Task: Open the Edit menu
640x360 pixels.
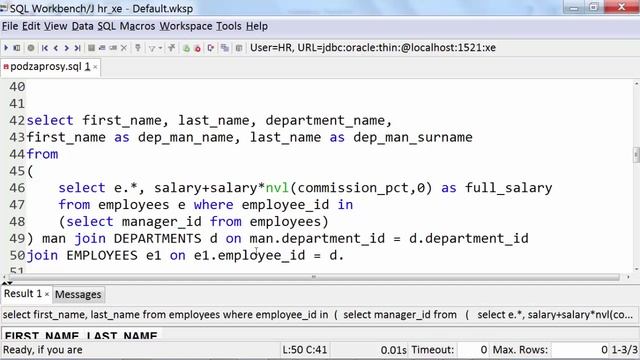Action: tap(31, 26)
